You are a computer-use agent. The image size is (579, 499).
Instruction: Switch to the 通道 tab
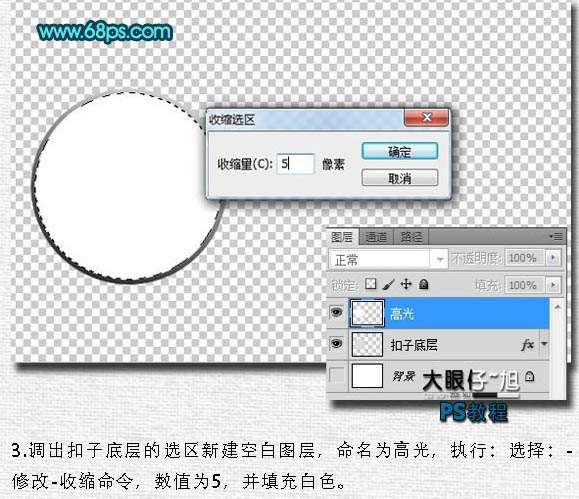(376, 237)
